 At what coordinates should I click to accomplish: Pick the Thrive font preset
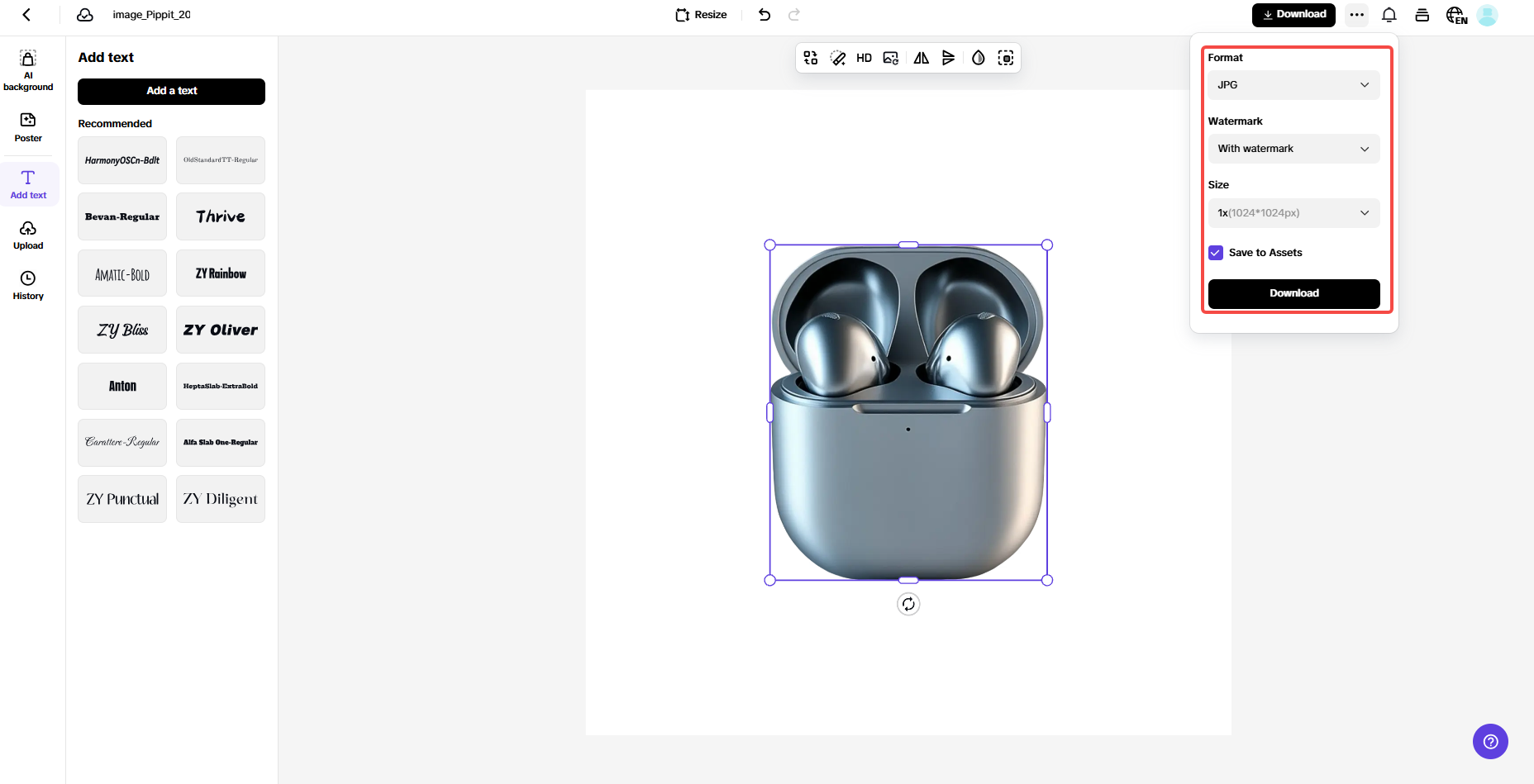pos(221,216)
